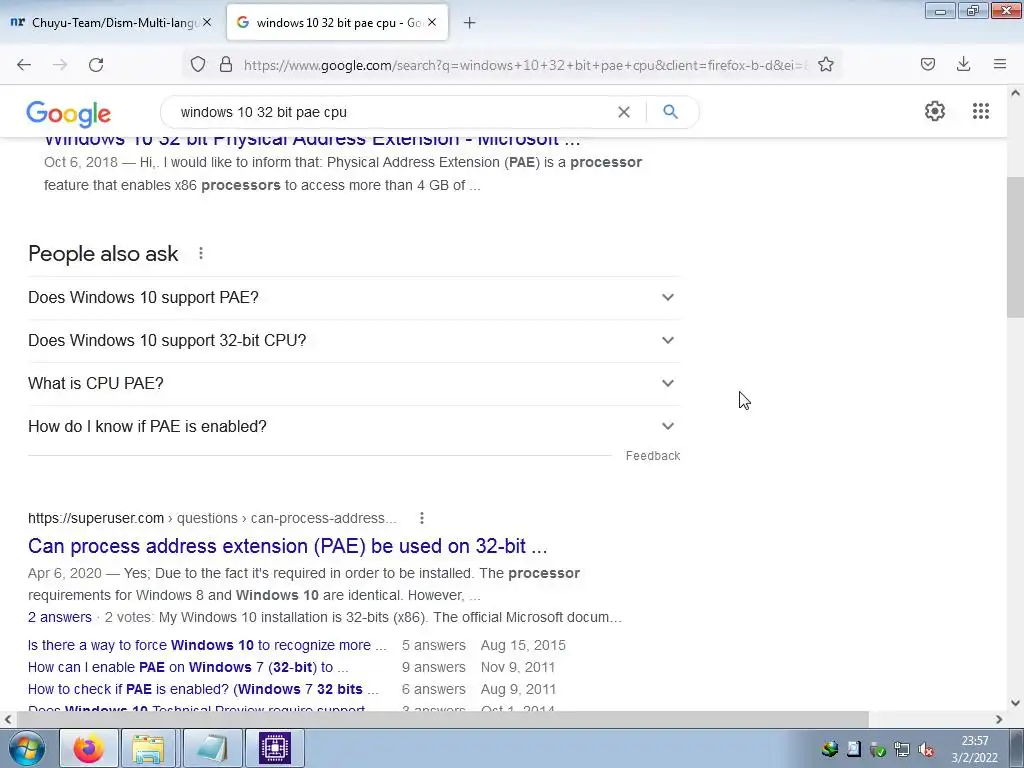Click the 'People also ask' heading
This screenshot has height=768, width=1024.
coord(103,253)
